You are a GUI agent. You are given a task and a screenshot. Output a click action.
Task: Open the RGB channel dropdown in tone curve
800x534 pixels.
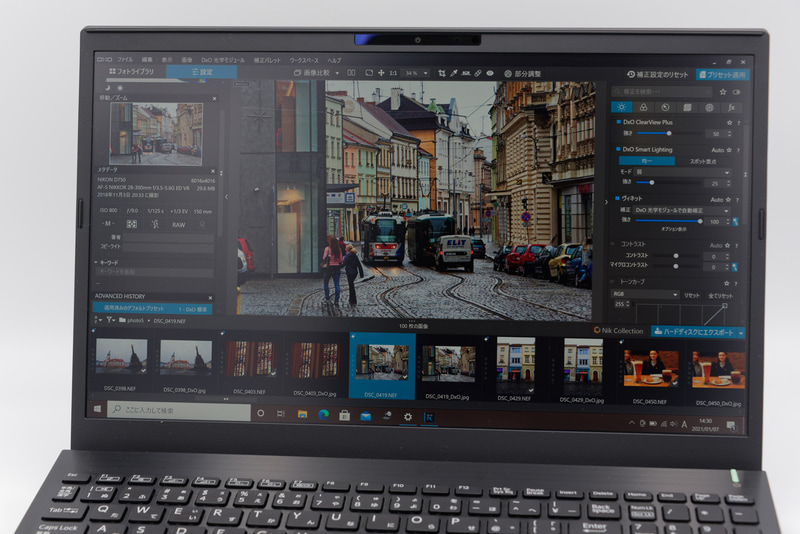coord(645,294)
